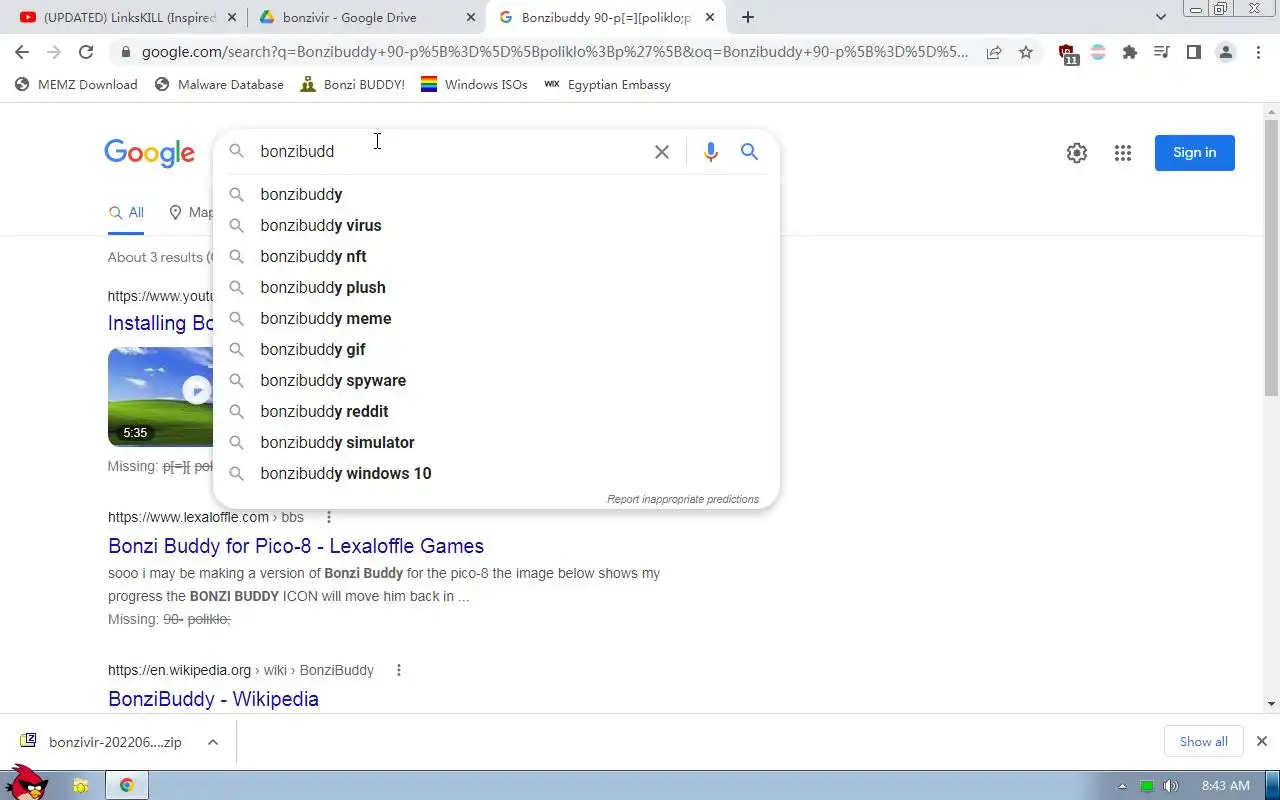The height and width of the screenshot is (800, 1280).
Task: Click the volume speaker tray icon
Action: (1171, 786)
